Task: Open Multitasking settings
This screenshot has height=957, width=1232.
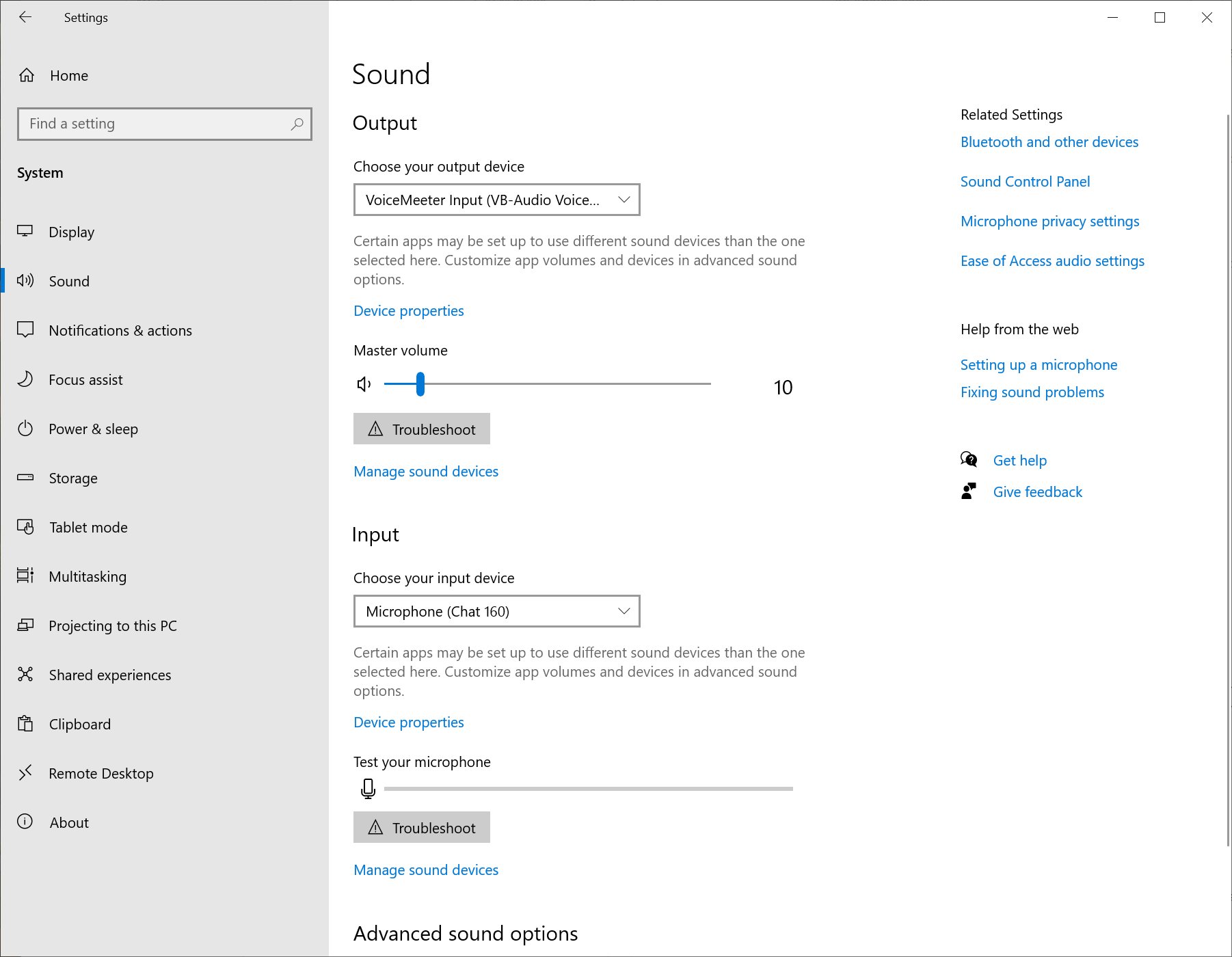Action: (x=164, y=576)
